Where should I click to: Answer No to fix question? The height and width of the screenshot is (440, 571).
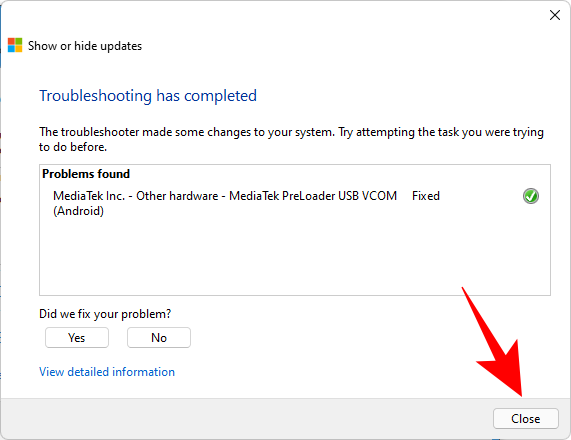(159, 338)
